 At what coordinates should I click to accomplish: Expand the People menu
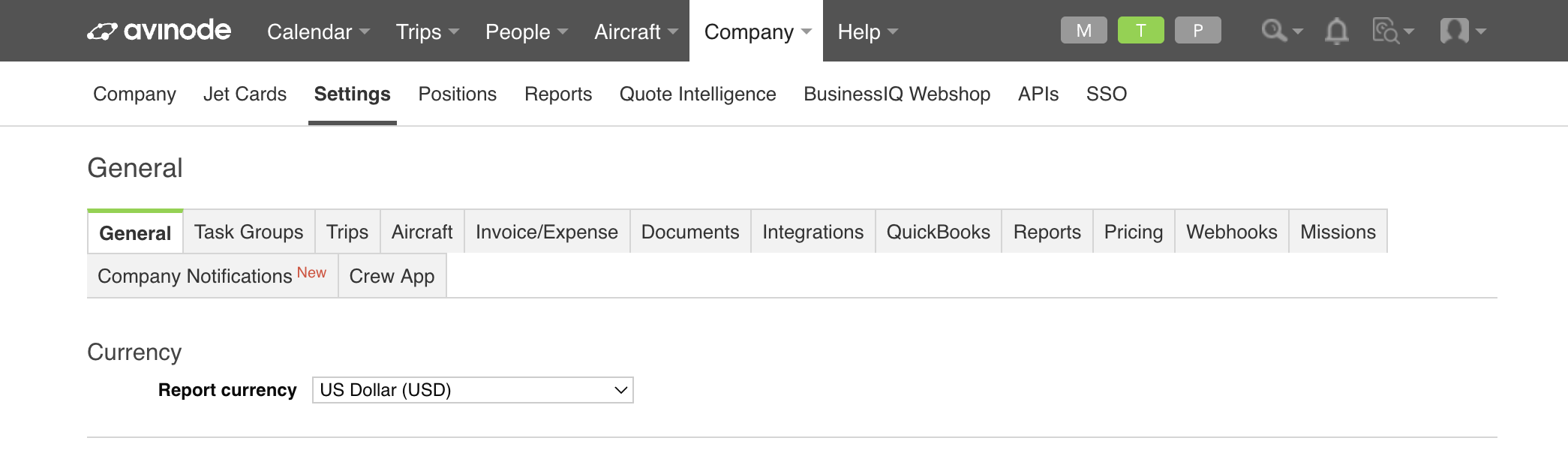[526, 31]
